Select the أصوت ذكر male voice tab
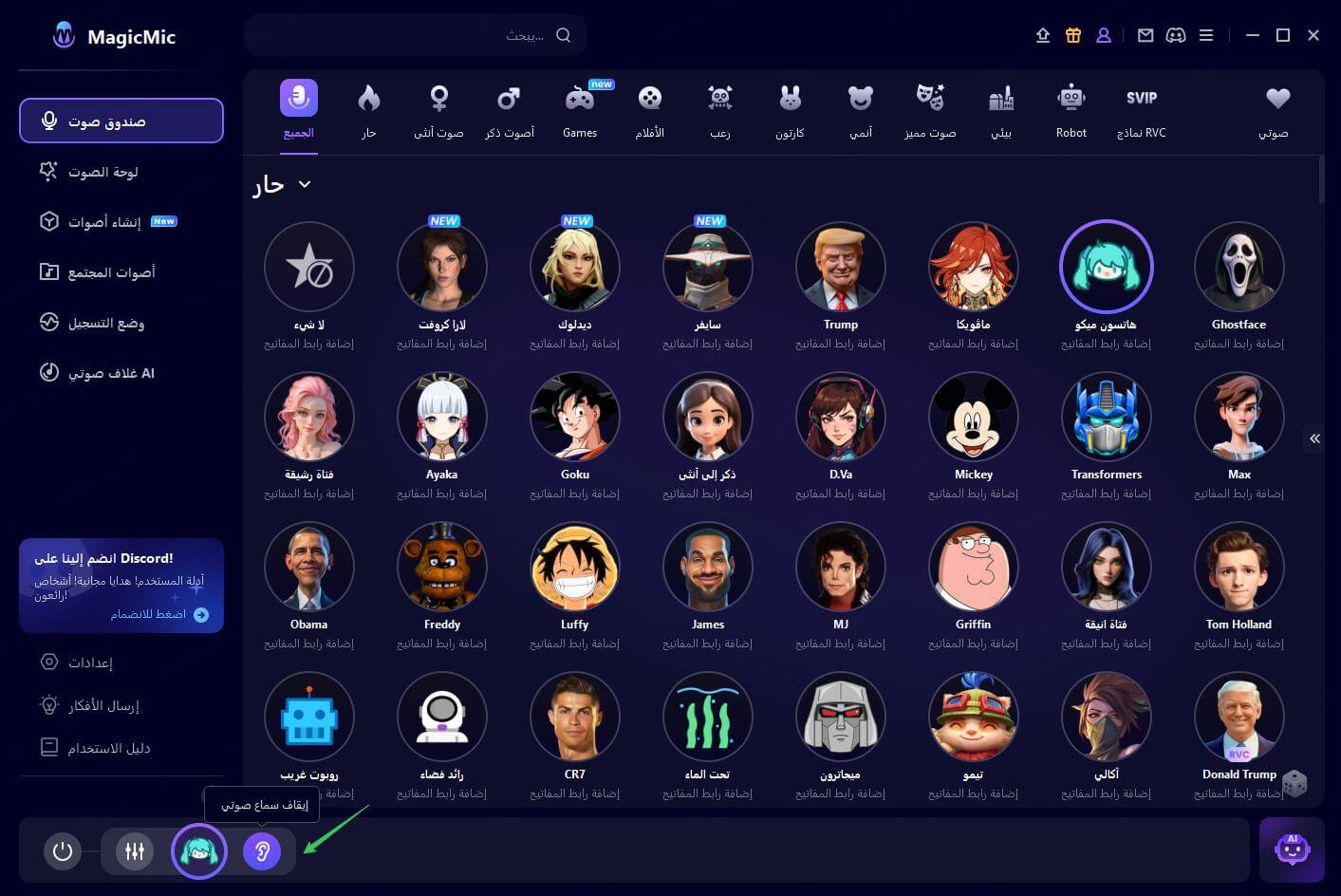 tap(510, 110)
